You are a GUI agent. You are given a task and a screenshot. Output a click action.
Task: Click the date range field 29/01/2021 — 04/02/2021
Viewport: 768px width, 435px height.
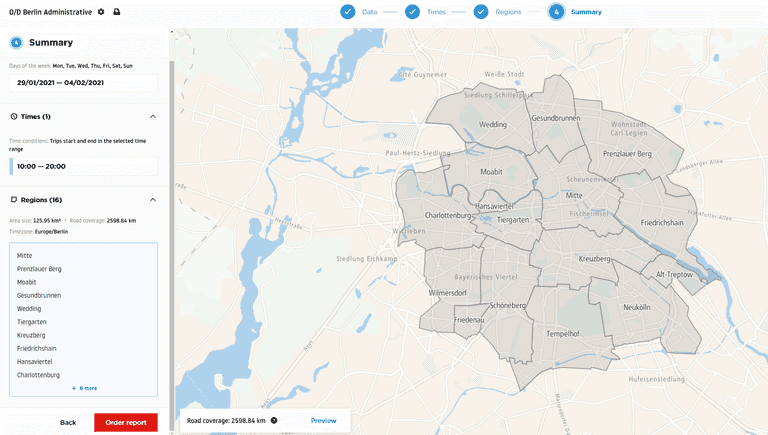click(84, 83)
